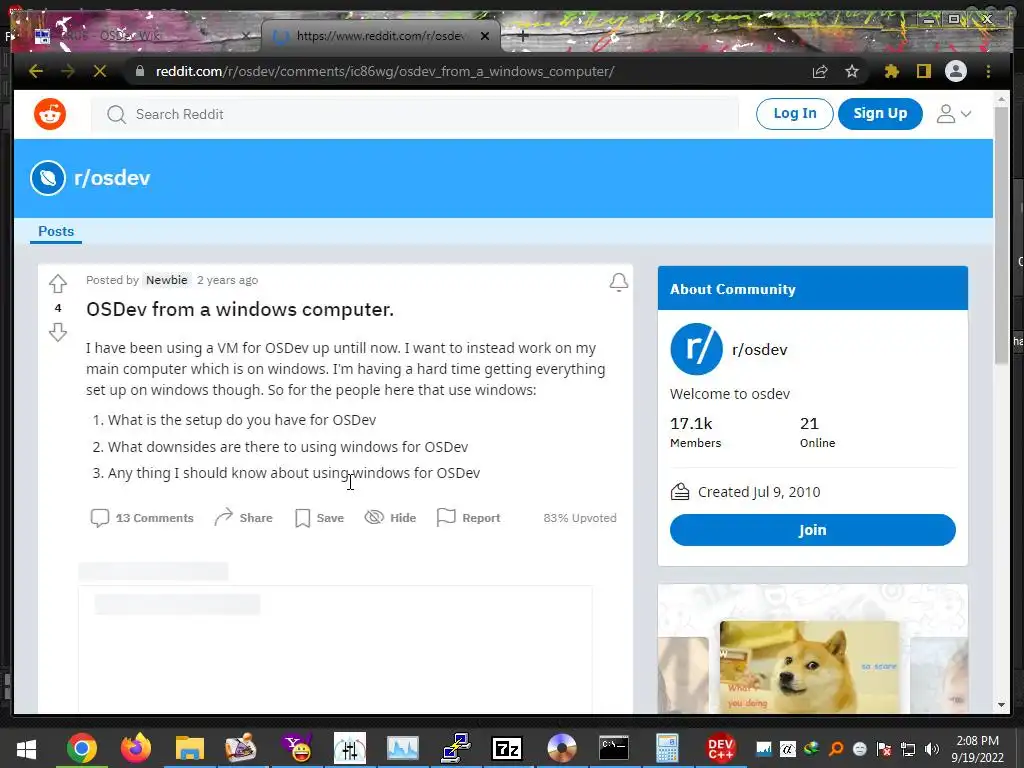Open the r/osdev title in the banner
This screenshot has width=1024, height=768.
pyautogui.click(x=112, y=178)
